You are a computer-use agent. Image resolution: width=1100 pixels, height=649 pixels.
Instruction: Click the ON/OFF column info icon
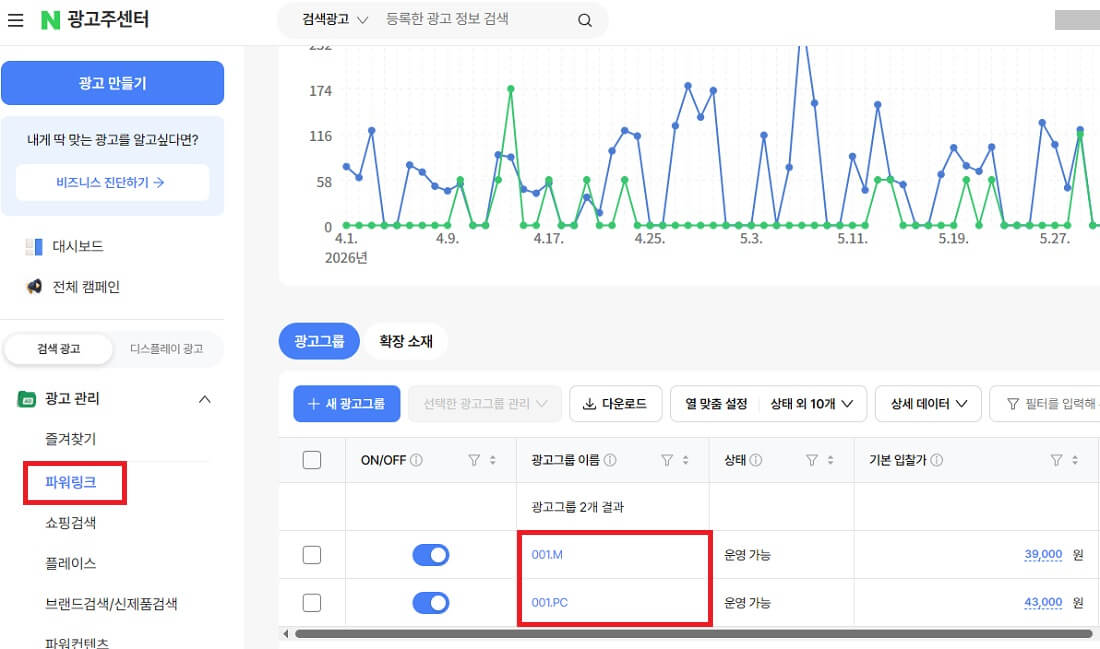coord(416,460)
